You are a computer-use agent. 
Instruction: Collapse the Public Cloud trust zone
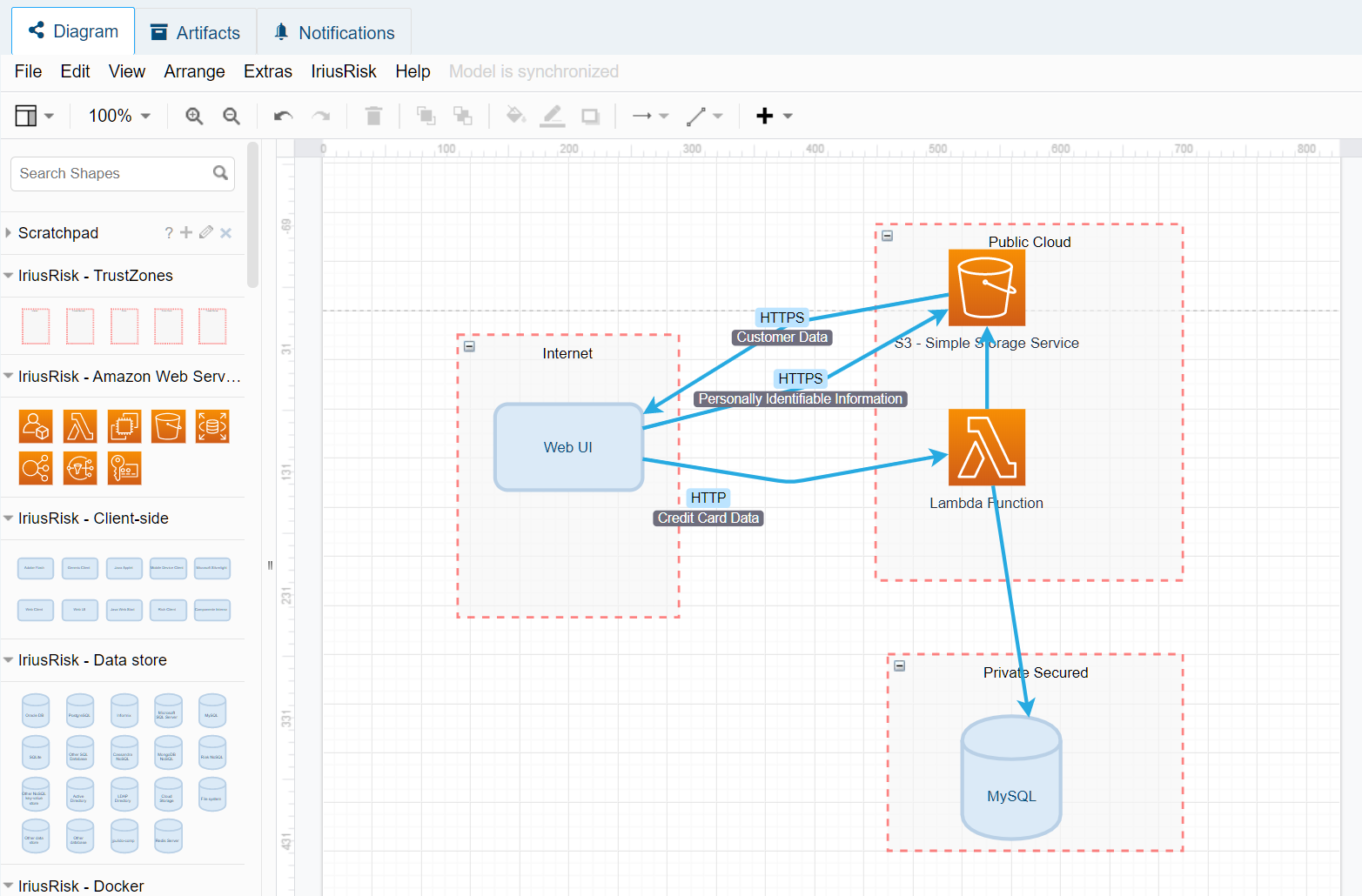[887, 236]
